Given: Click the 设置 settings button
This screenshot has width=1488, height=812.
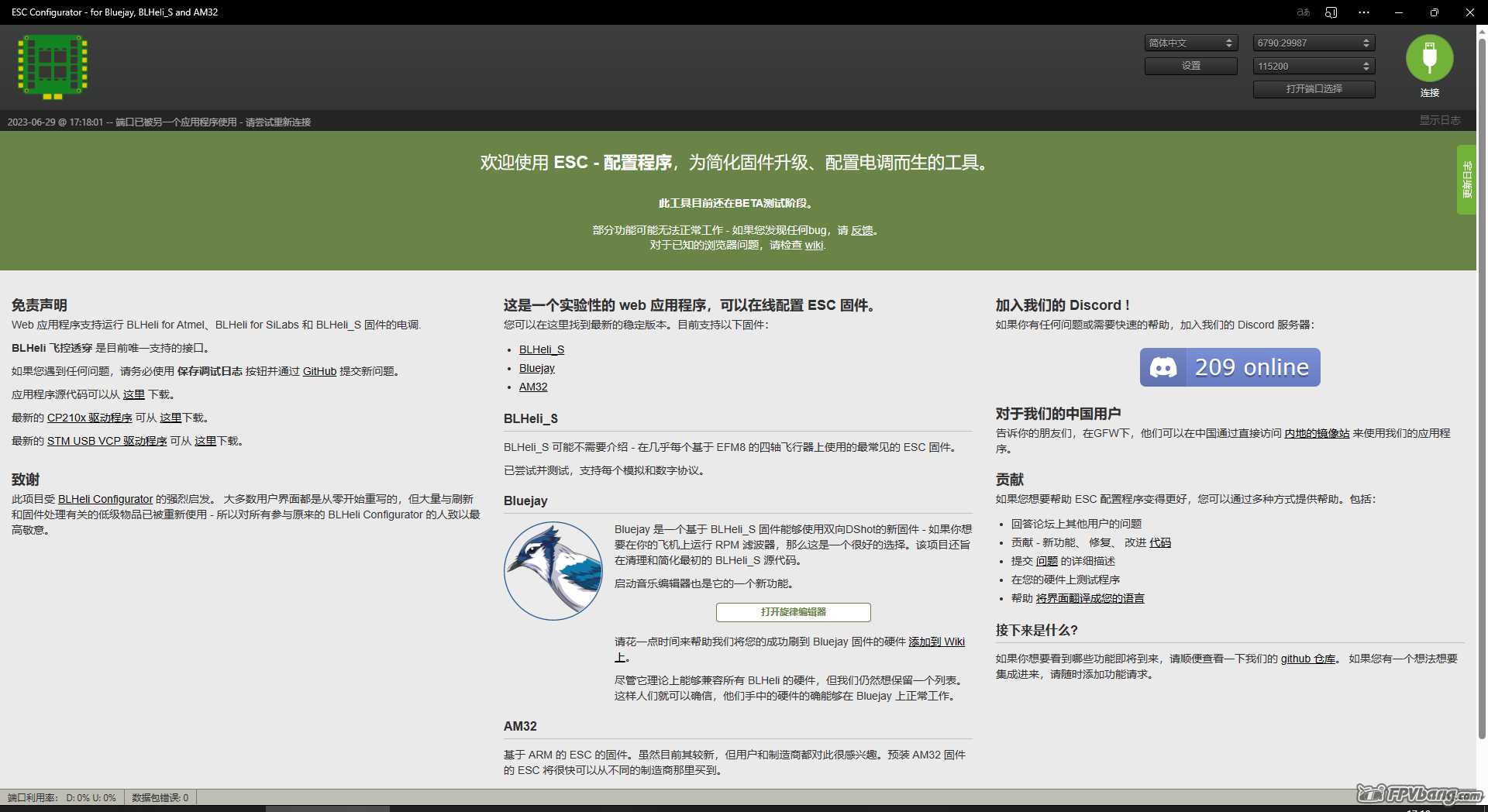Looking at the screenshot, I should (x=1191, y=66).
